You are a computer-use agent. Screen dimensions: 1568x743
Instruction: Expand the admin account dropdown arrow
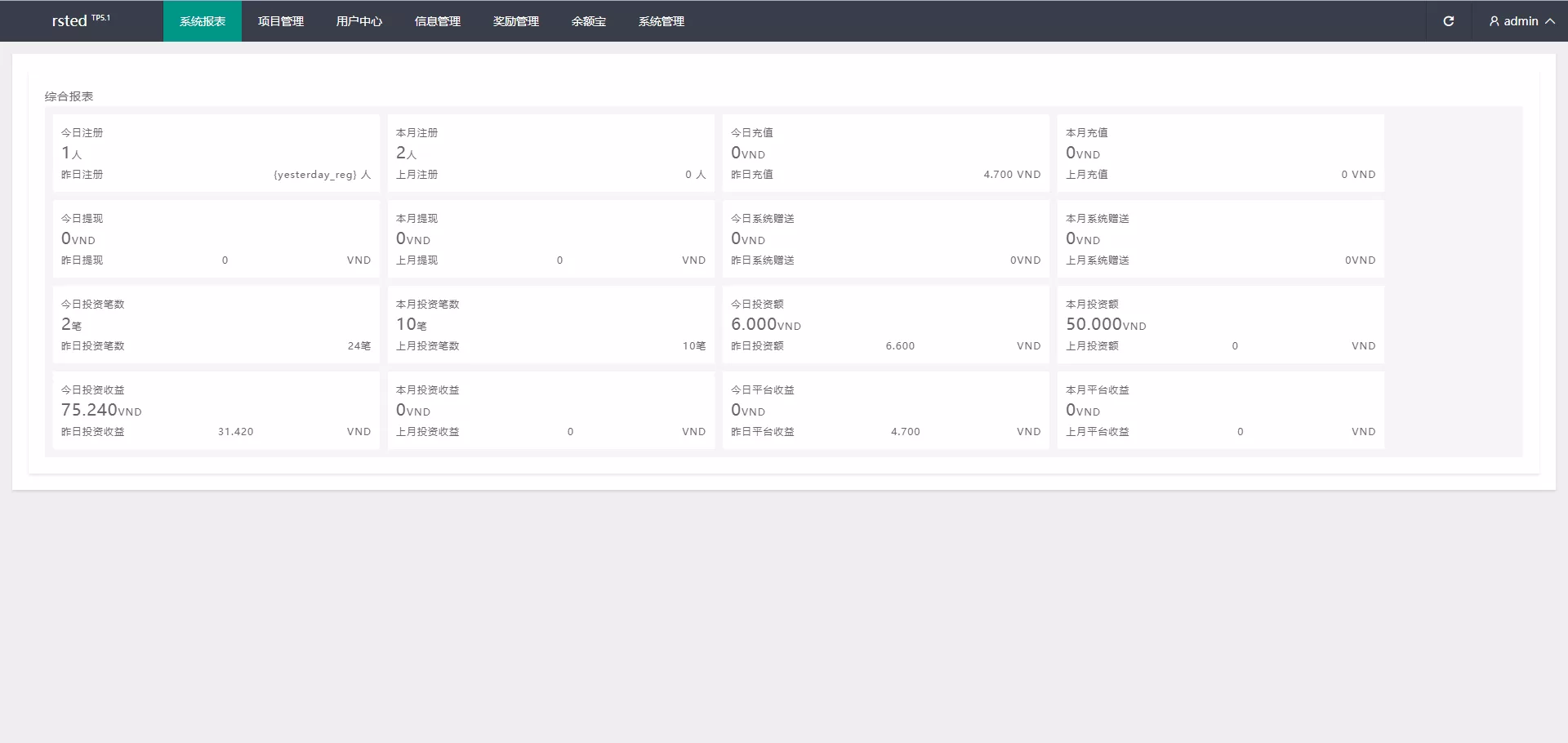coord(1549,21)
